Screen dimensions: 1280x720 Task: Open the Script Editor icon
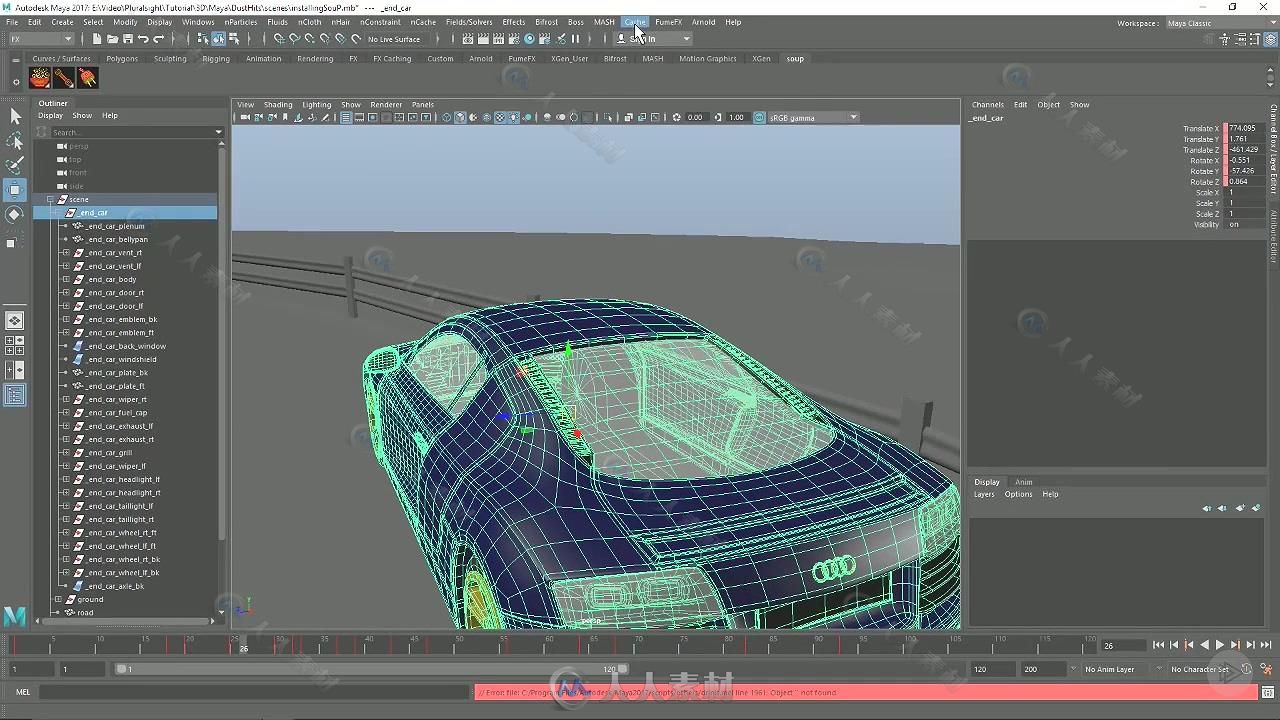1268,692
